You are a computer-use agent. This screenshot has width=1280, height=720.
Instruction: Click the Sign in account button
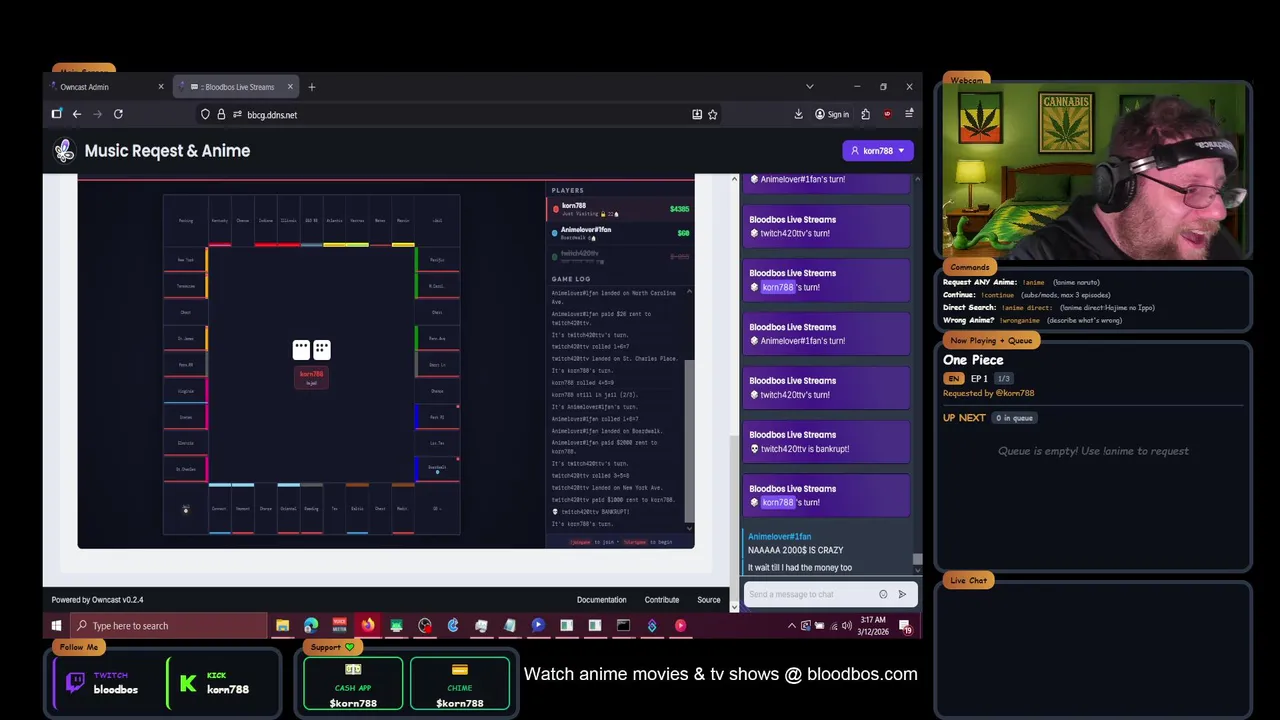832,114
